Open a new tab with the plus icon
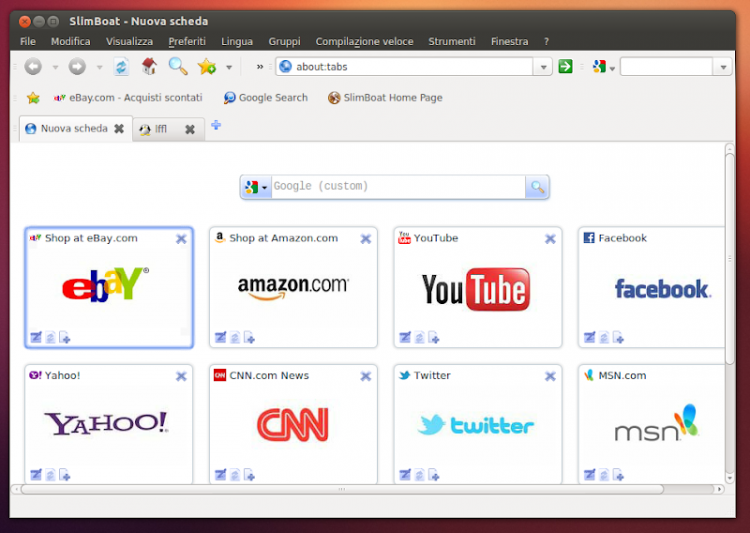The image size is (750, 533). pos(216,125)
